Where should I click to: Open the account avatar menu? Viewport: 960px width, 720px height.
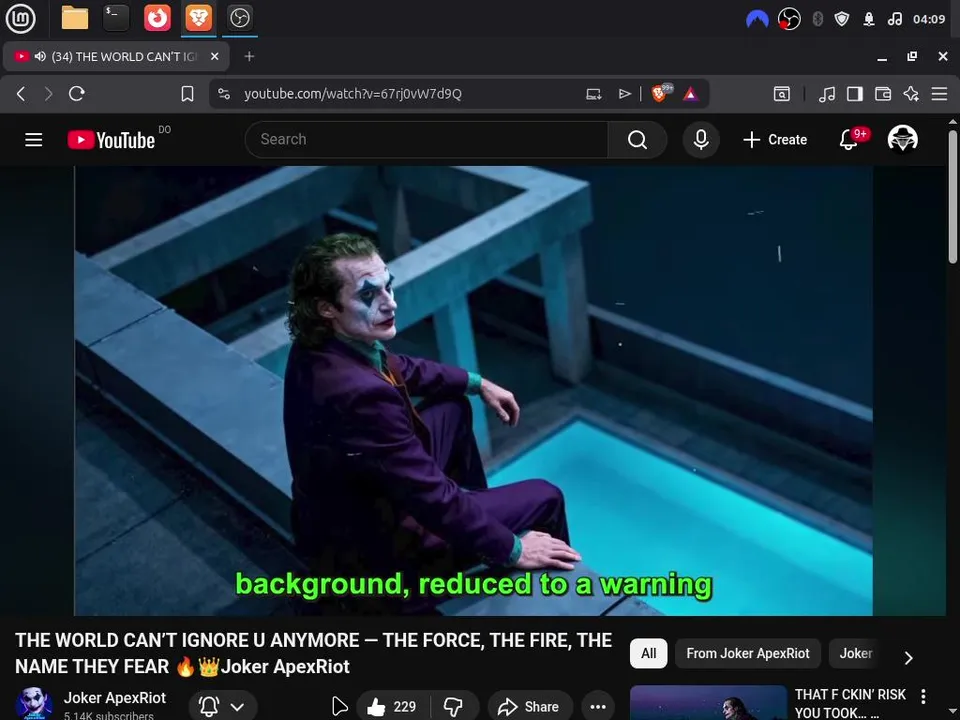tap(902, 139)
